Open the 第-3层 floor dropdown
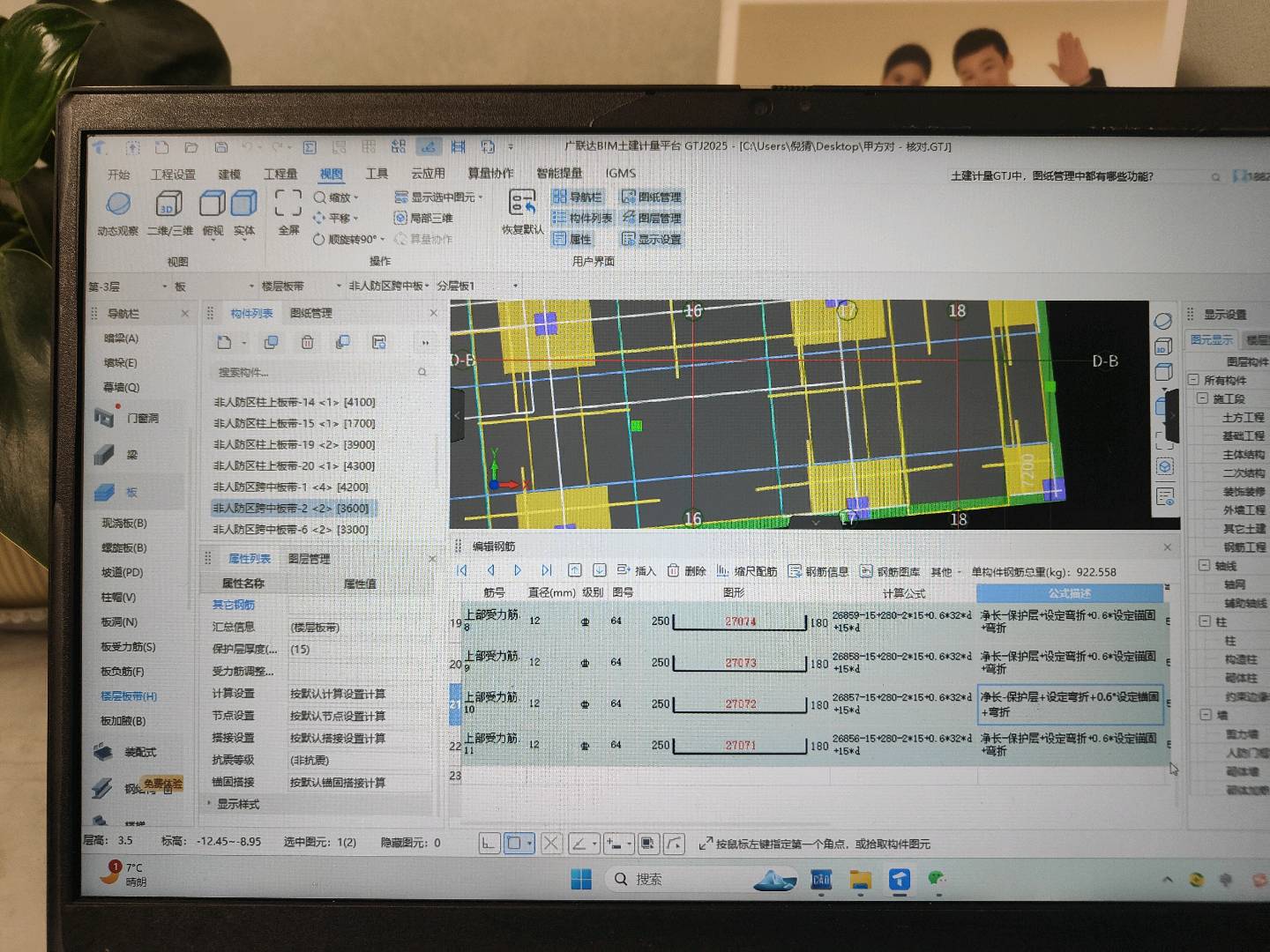The image size is (1270, 952). 128,286
